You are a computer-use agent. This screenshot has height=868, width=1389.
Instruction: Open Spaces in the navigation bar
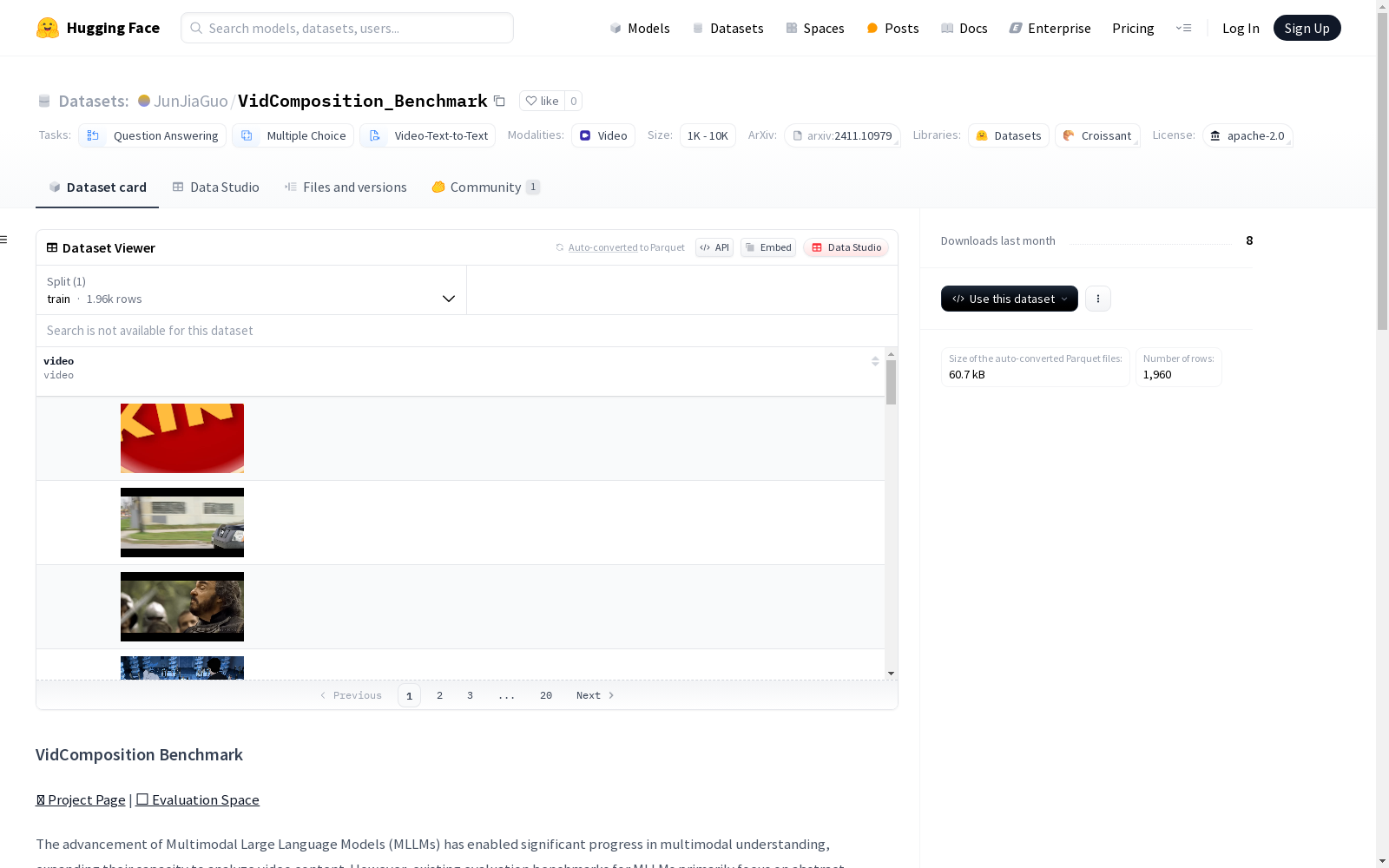coord(815,28)
